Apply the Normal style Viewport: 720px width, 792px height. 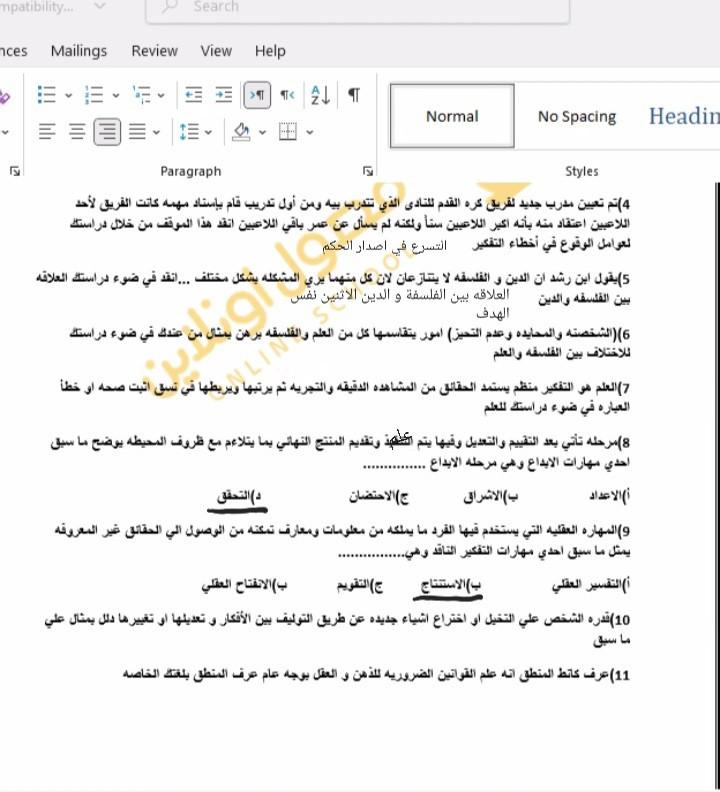click(x=452, y=116)
